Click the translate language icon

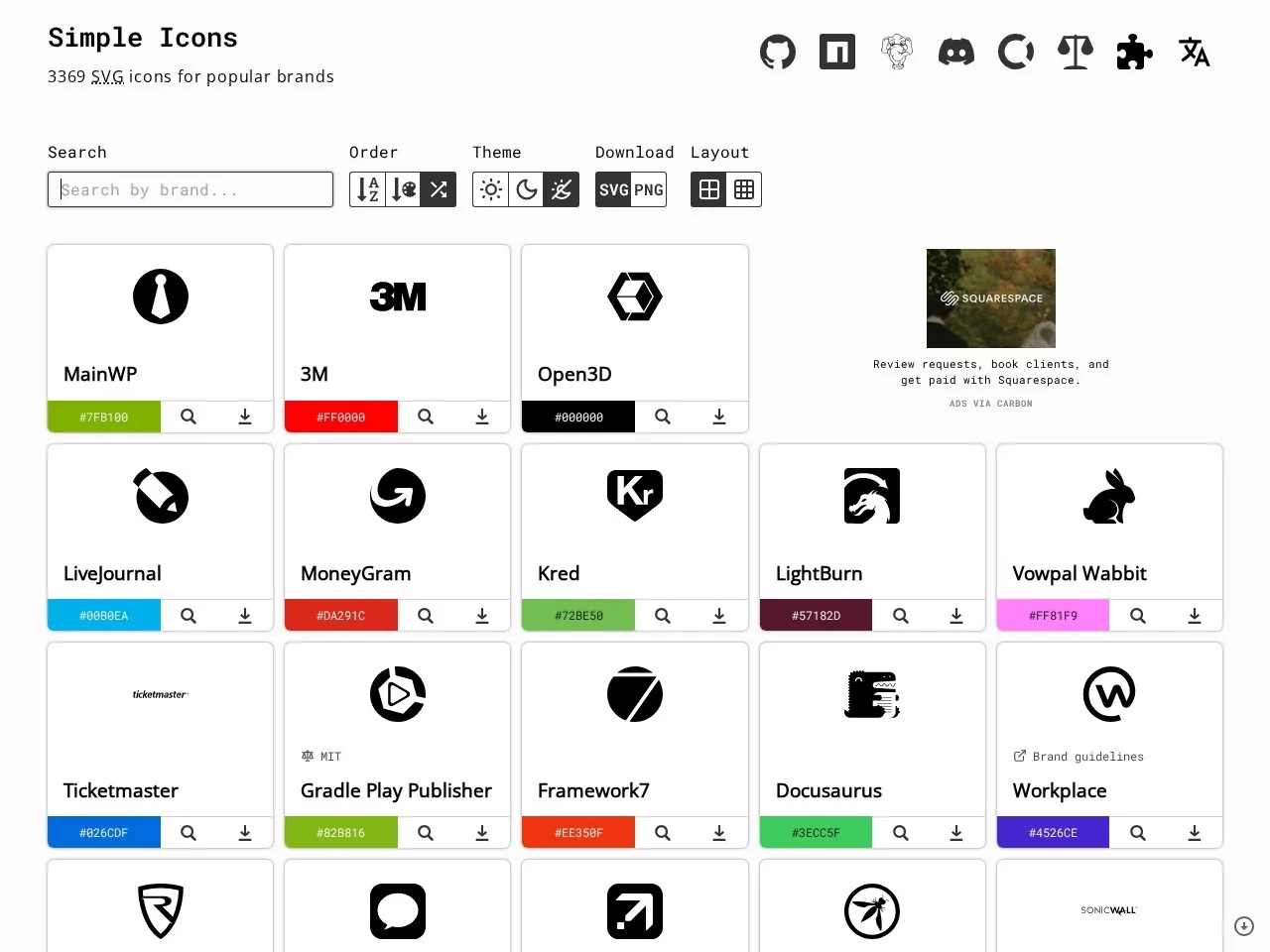click(x=1194, y=52)
